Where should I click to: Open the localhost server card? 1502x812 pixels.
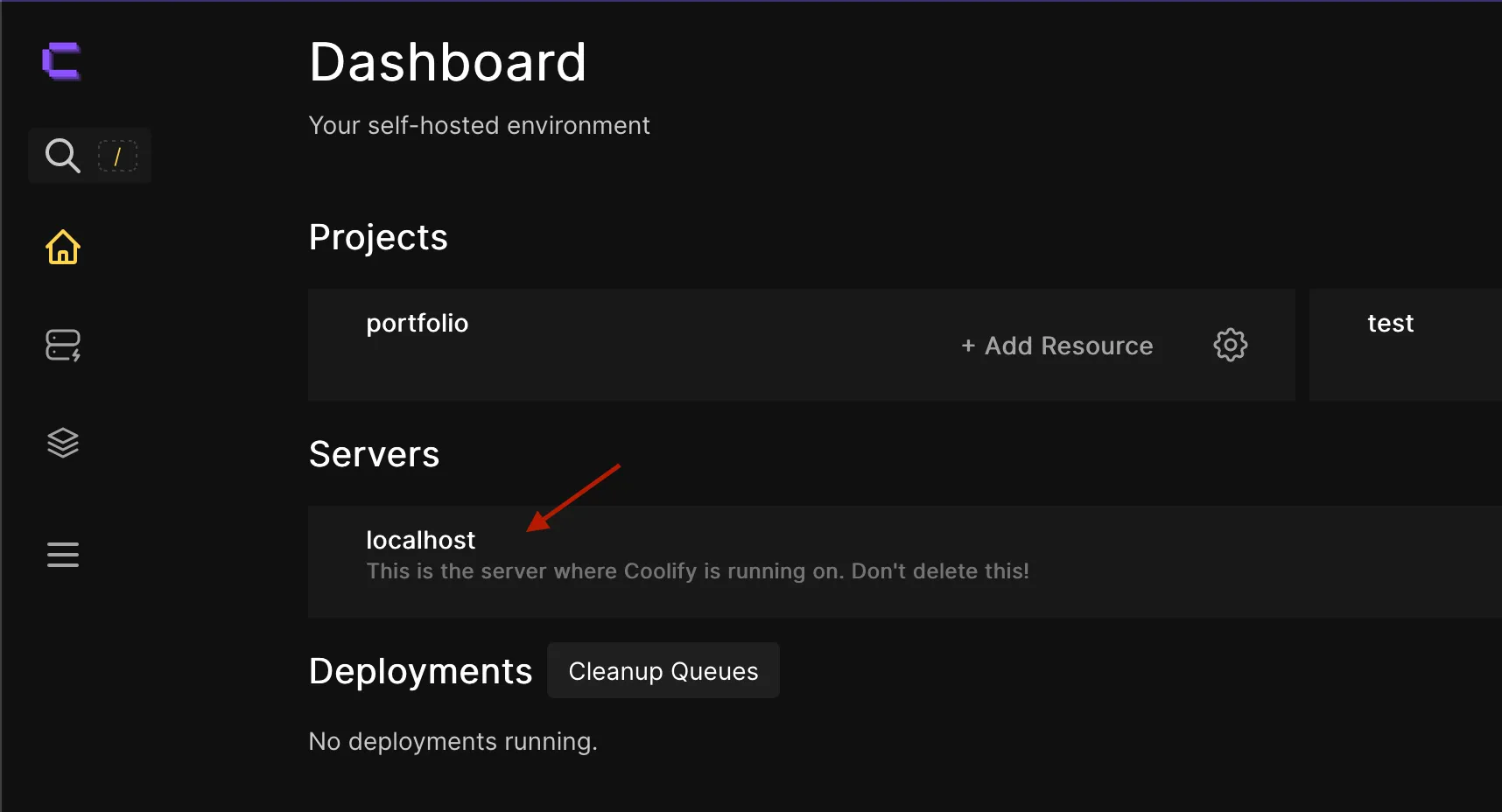tap(905, 562)
